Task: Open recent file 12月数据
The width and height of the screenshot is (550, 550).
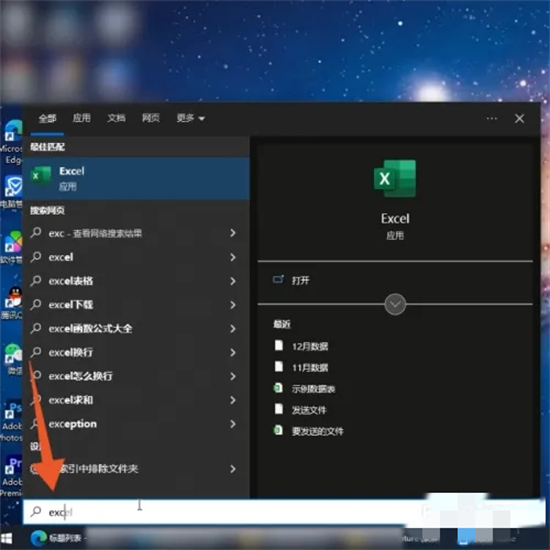Action: (x=310, y=347)
